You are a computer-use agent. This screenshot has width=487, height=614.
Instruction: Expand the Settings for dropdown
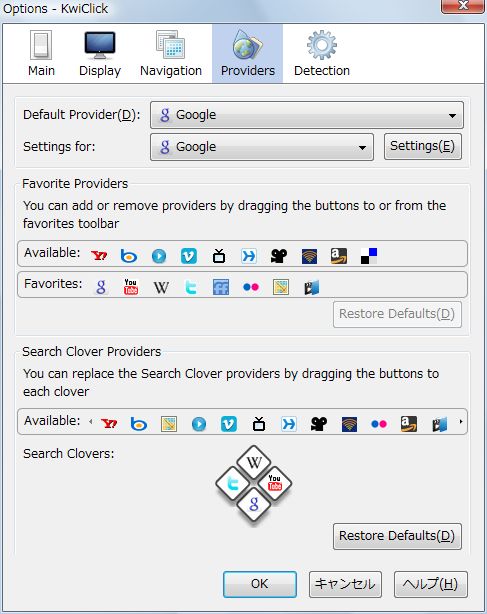click(262, 147)
